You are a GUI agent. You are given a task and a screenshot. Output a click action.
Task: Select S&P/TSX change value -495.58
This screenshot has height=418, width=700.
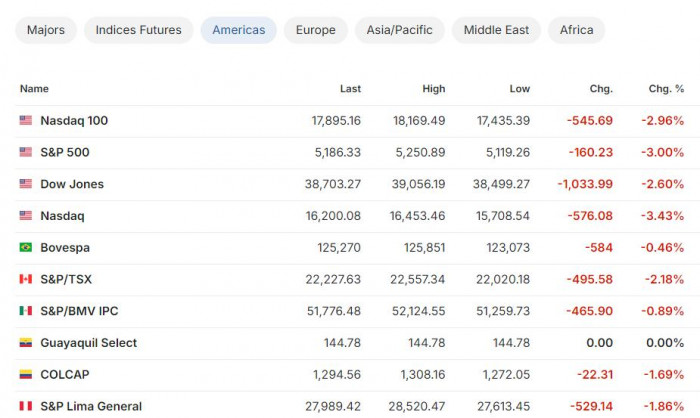[590, 279]
